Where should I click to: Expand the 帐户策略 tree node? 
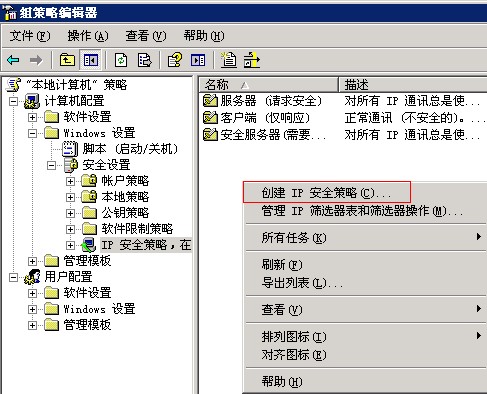coord(70,181)
